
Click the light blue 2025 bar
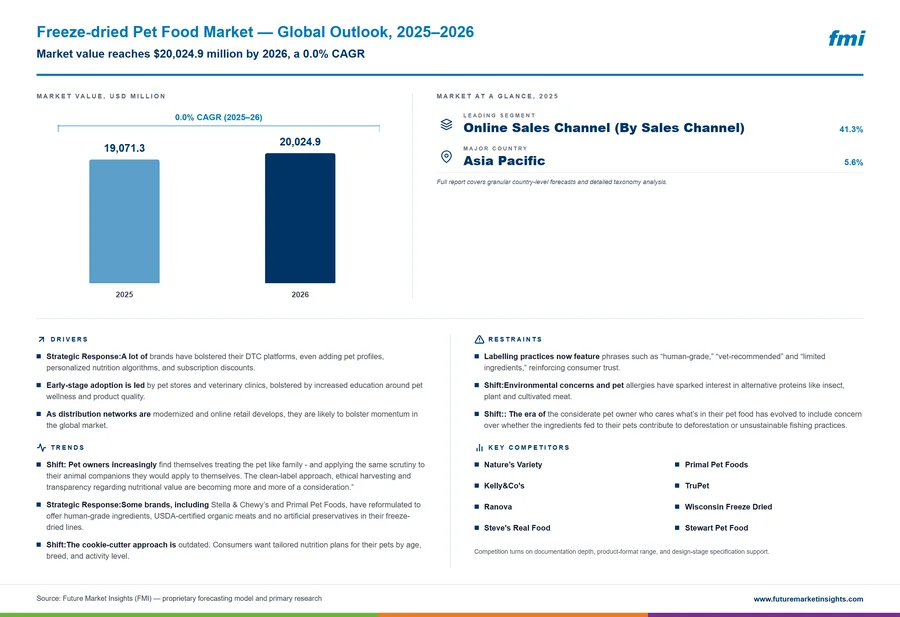pos(124,222)
